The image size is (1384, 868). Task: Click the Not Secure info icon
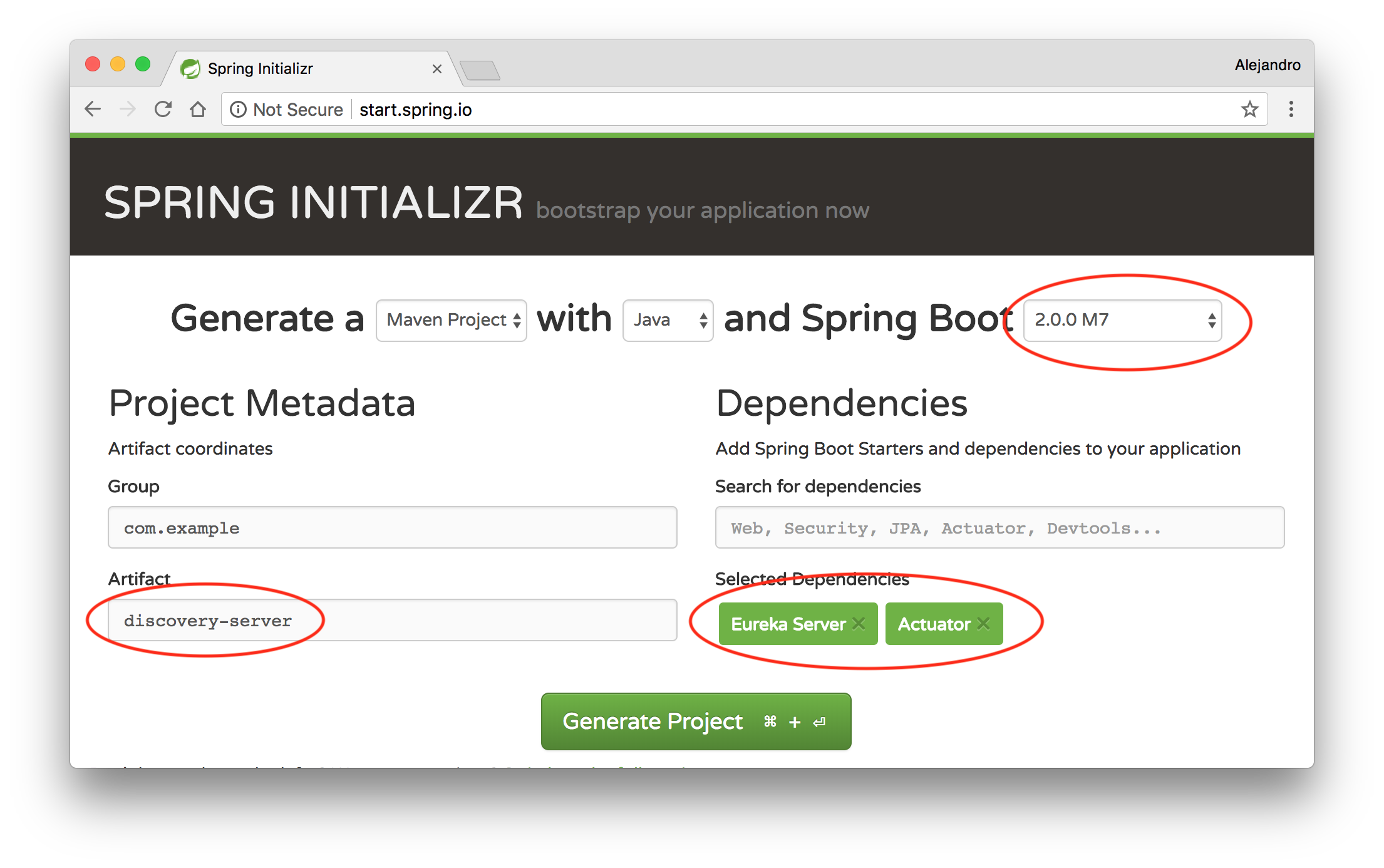[239, 109]
